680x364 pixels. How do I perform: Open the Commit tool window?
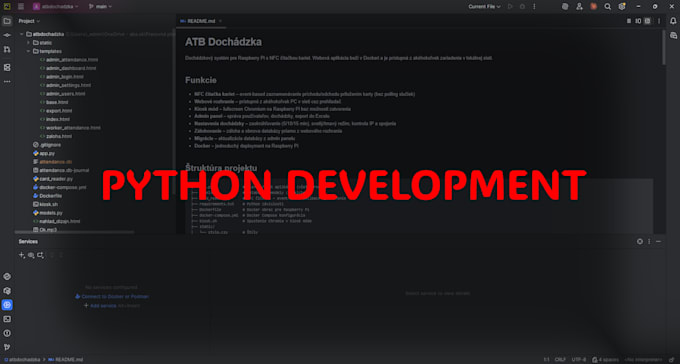(x=7, y=35)
